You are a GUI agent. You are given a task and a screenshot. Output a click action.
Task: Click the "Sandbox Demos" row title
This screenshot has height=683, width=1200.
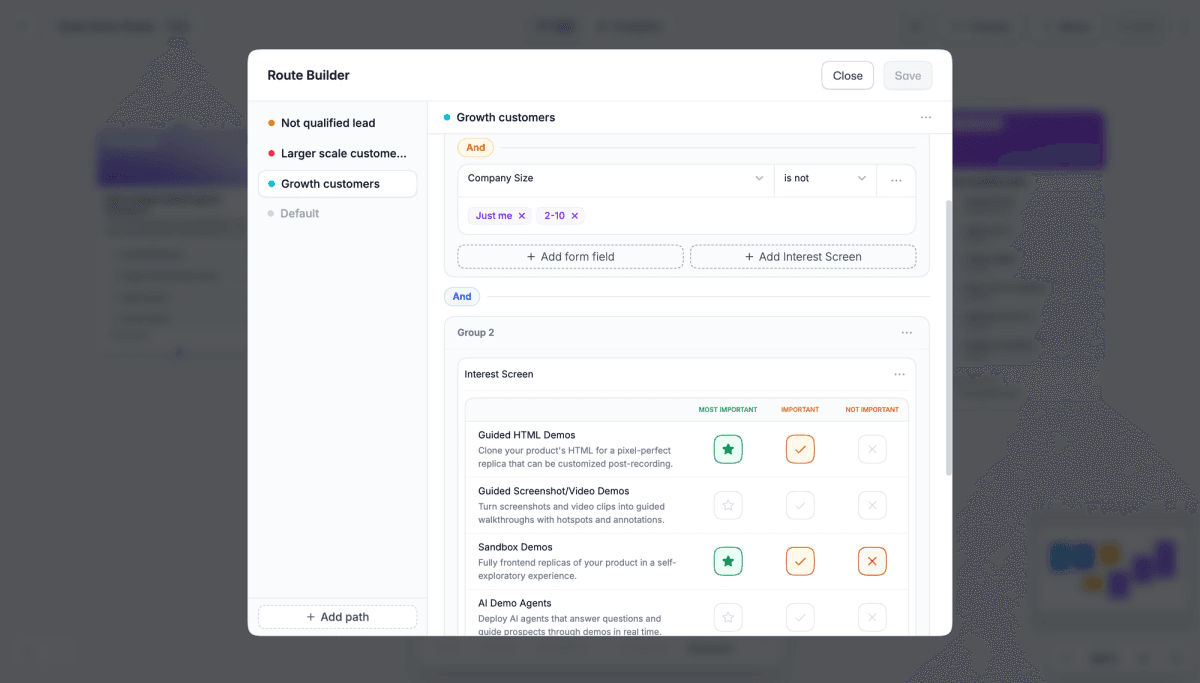515,547
